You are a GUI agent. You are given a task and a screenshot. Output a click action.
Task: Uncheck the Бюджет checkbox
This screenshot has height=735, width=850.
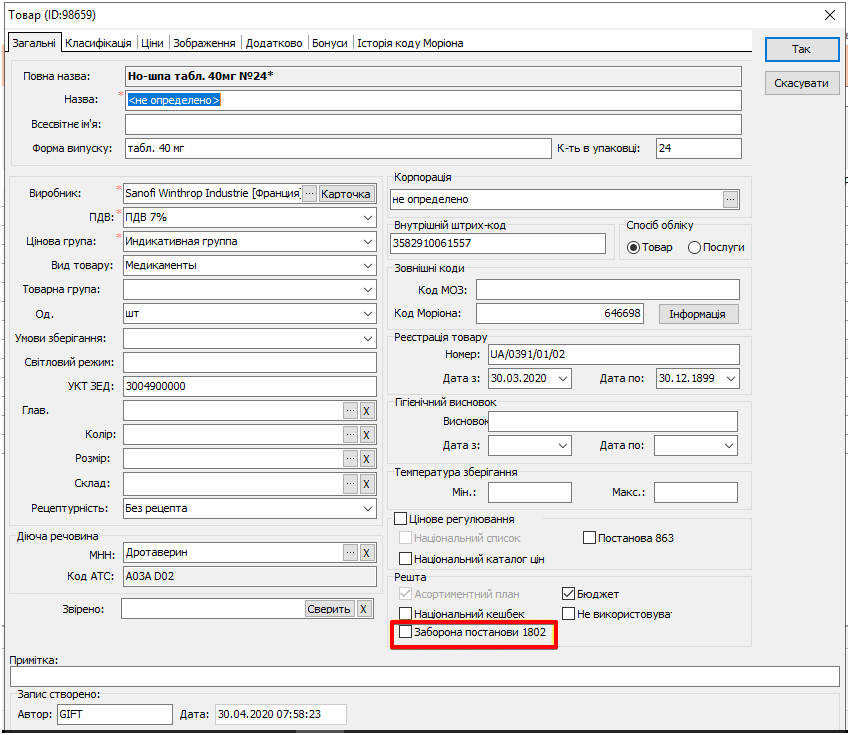coord(570,594)
